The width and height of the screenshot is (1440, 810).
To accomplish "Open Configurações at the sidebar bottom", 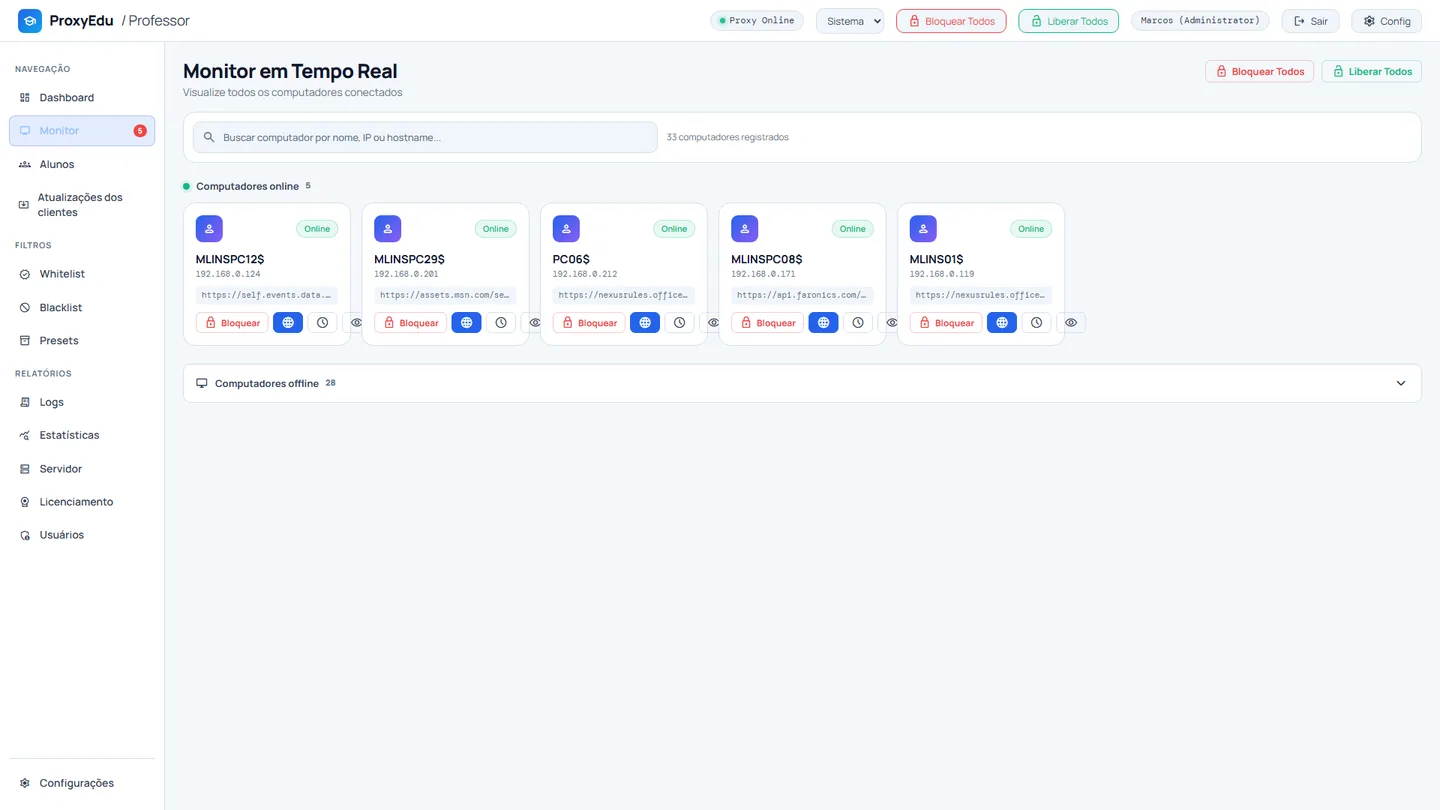I will coord(82,783).
